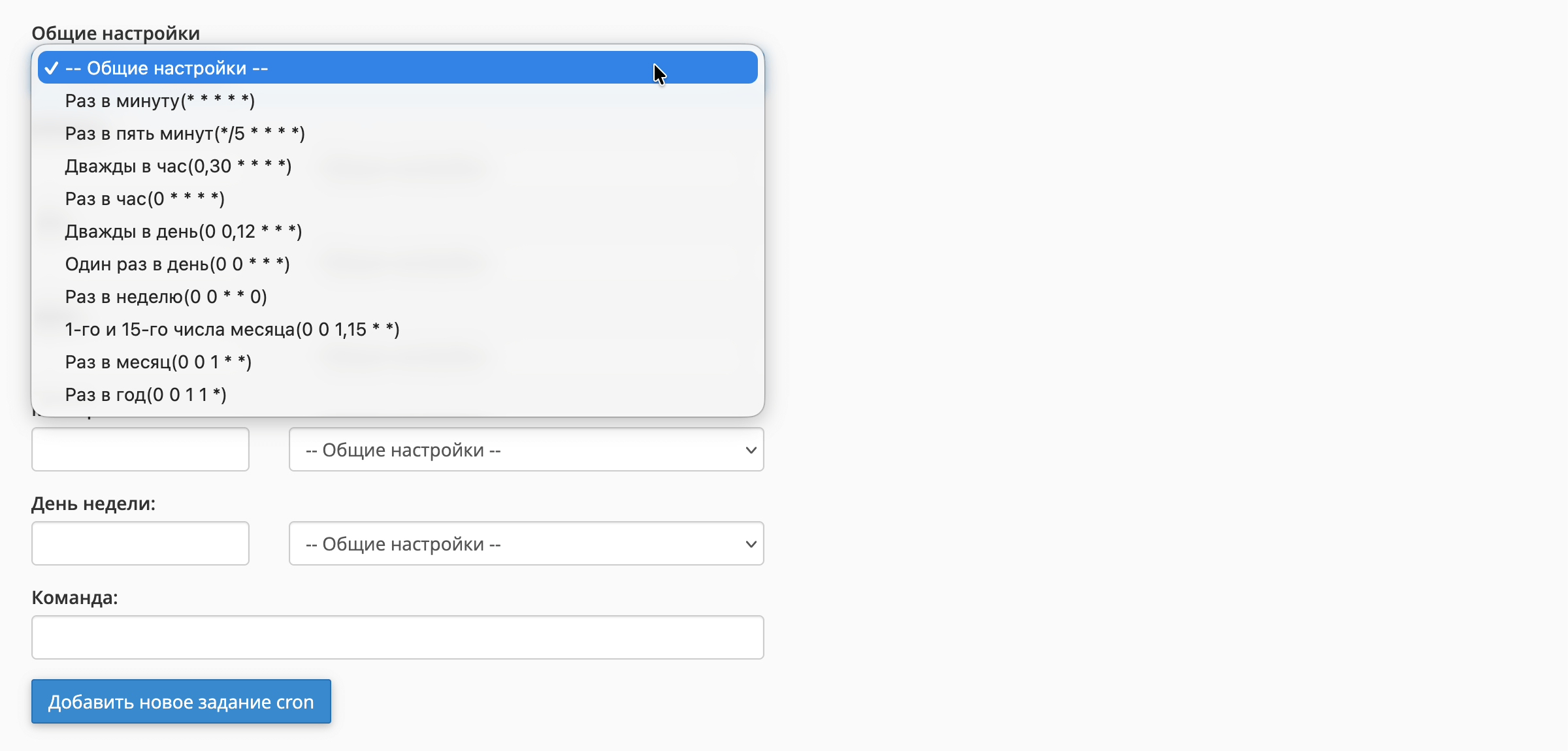Choose 'Дважды в час(0,30 * * * *)' schedule
Image resolution: width=1568 pixels, height=751 pixels.
pos(178,166)
